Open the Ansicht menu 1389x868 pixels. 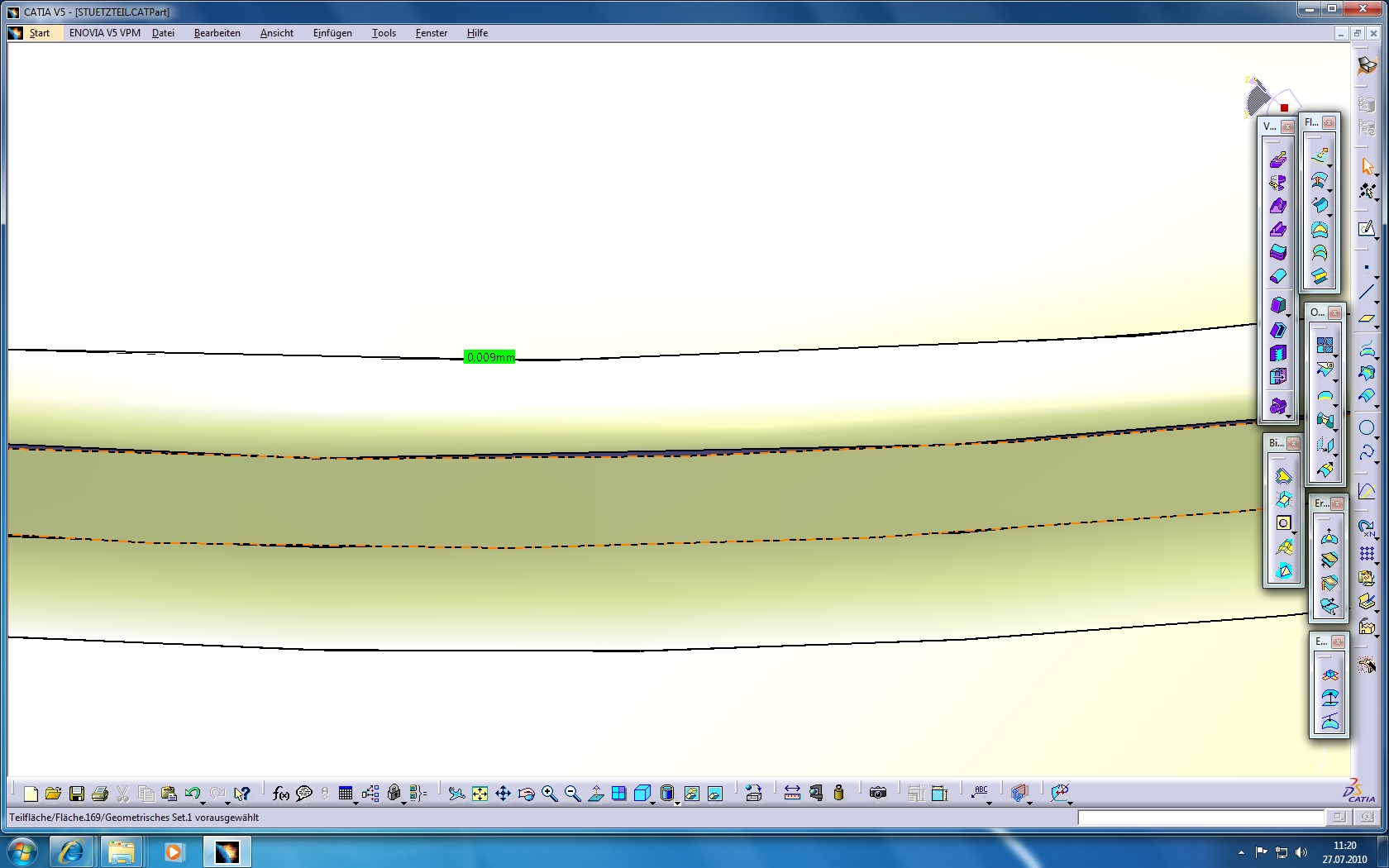point(277,33)
